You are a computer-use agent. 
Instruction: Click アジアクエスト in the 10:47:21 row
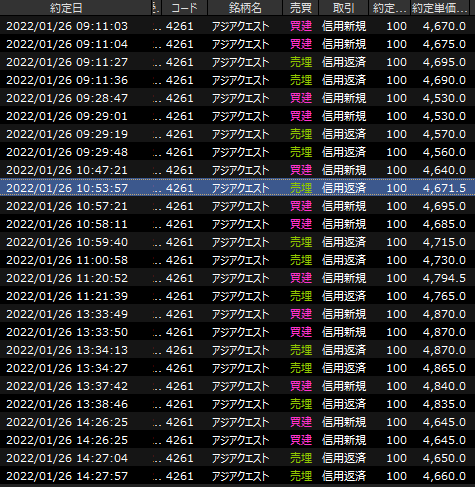pos(240,170)
